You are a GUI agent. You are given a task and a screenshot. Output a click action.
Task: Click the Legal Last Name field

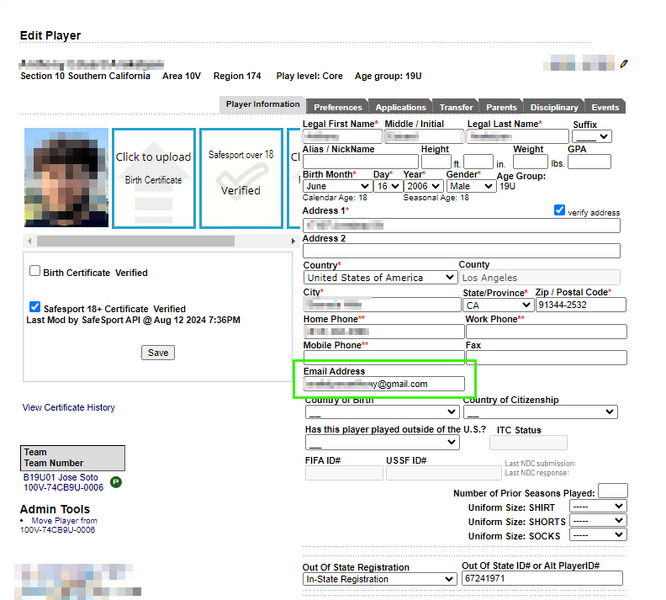pos(517,137)
